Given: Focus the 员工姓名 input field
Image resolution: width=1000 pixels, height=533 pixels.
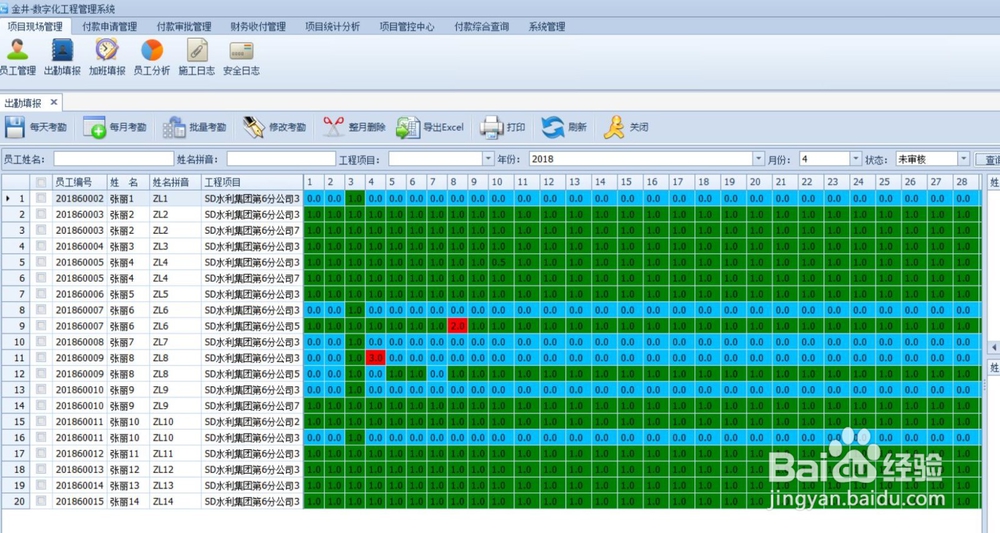Looking at the screenshot, I should 113,159.
